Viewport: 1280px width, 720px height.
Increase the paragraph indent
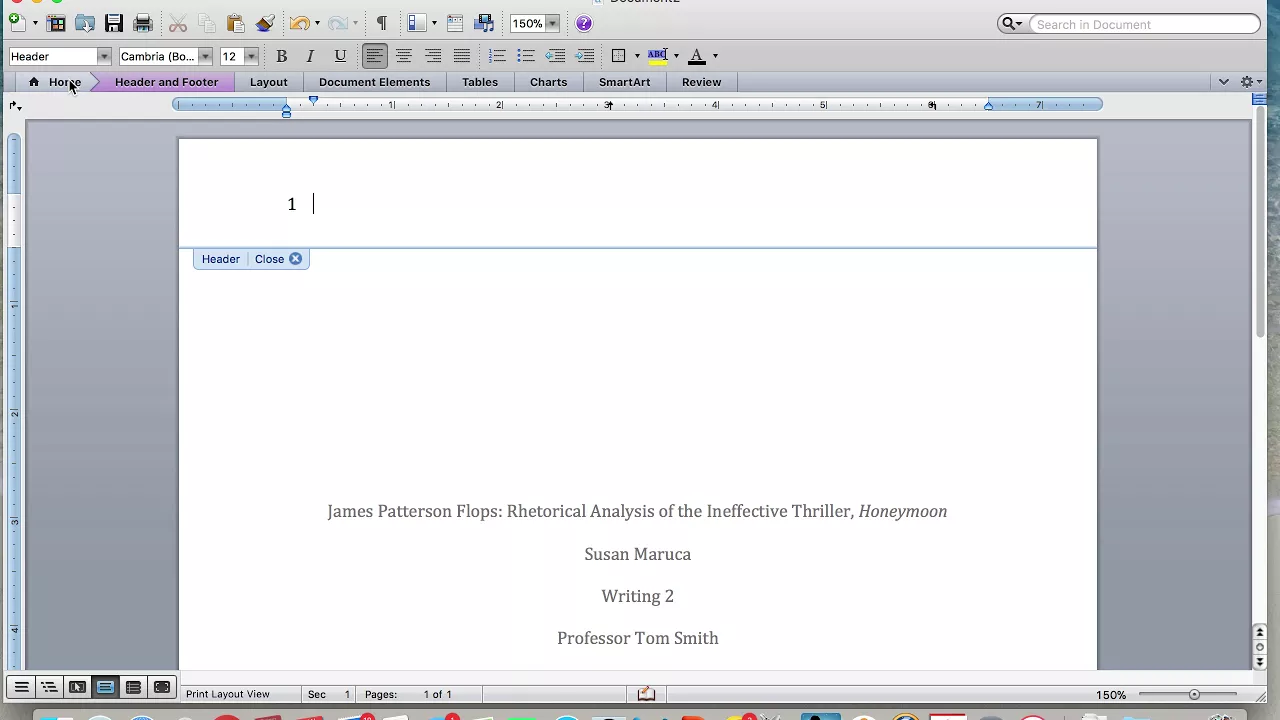[x=585, y=56]
